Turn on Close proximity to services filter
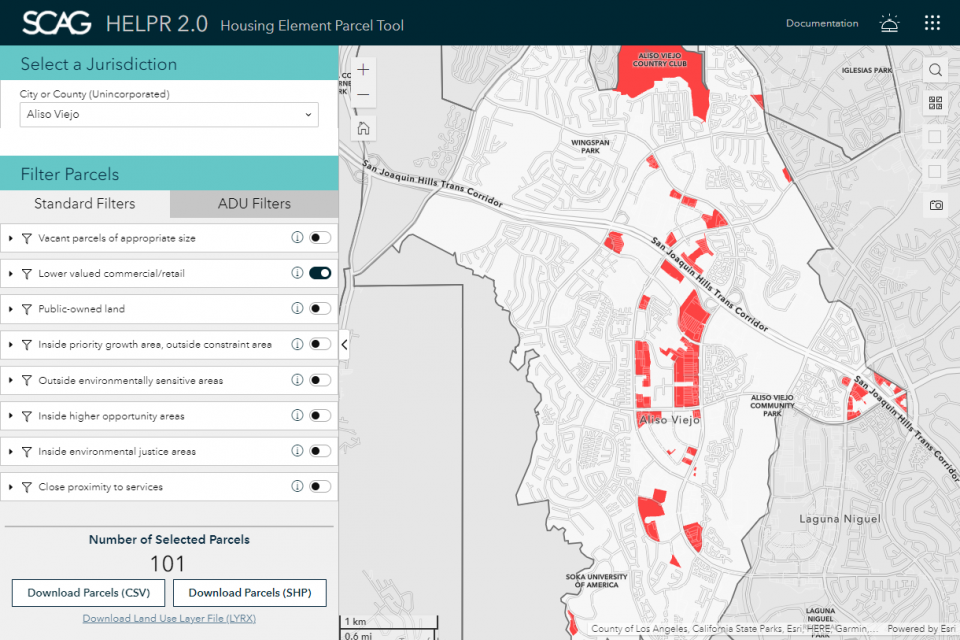The image size is (960, 640). (320, 487)
